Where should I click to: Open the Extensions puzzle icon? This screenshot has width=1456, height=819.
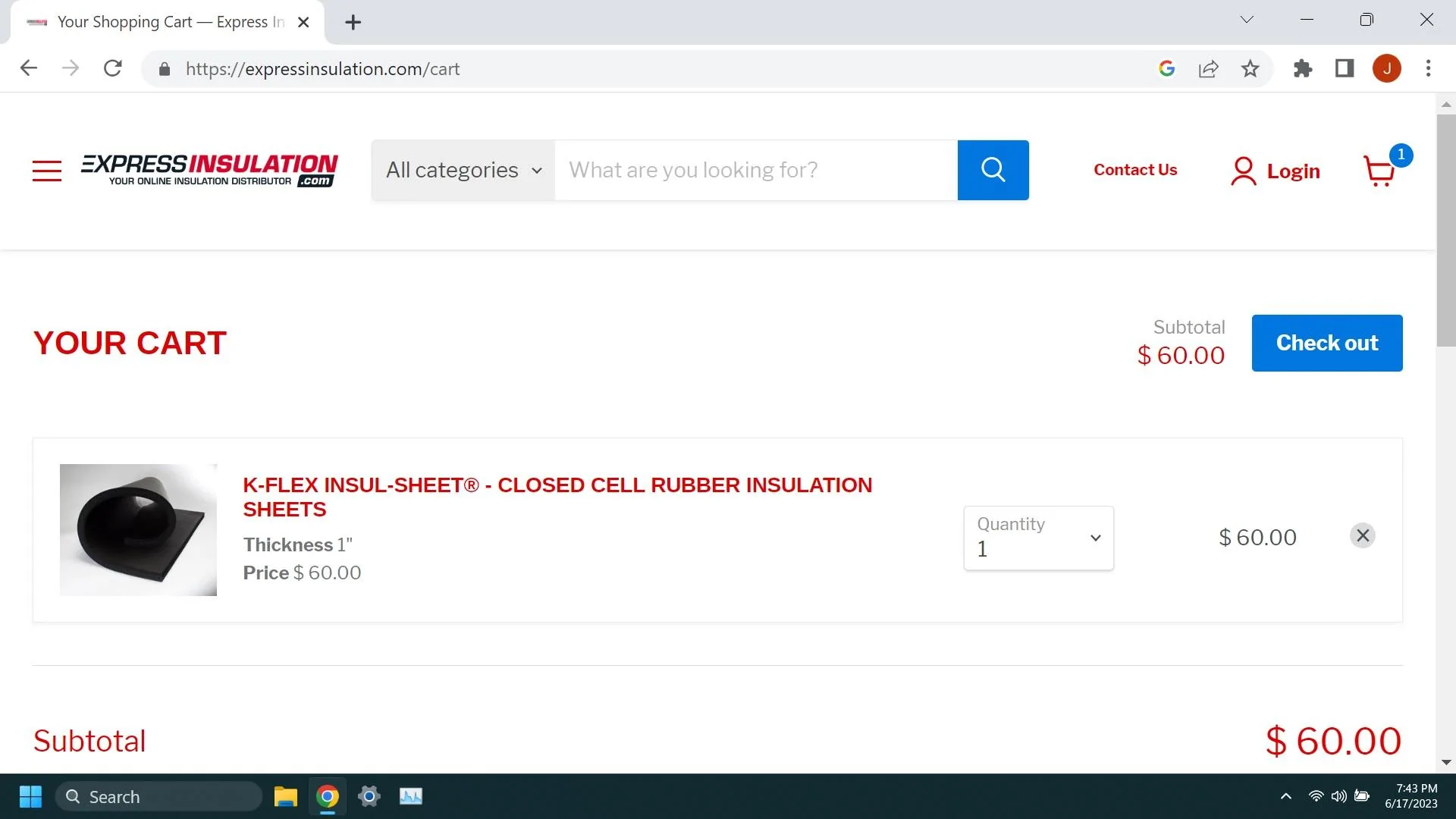(1303, 69)
